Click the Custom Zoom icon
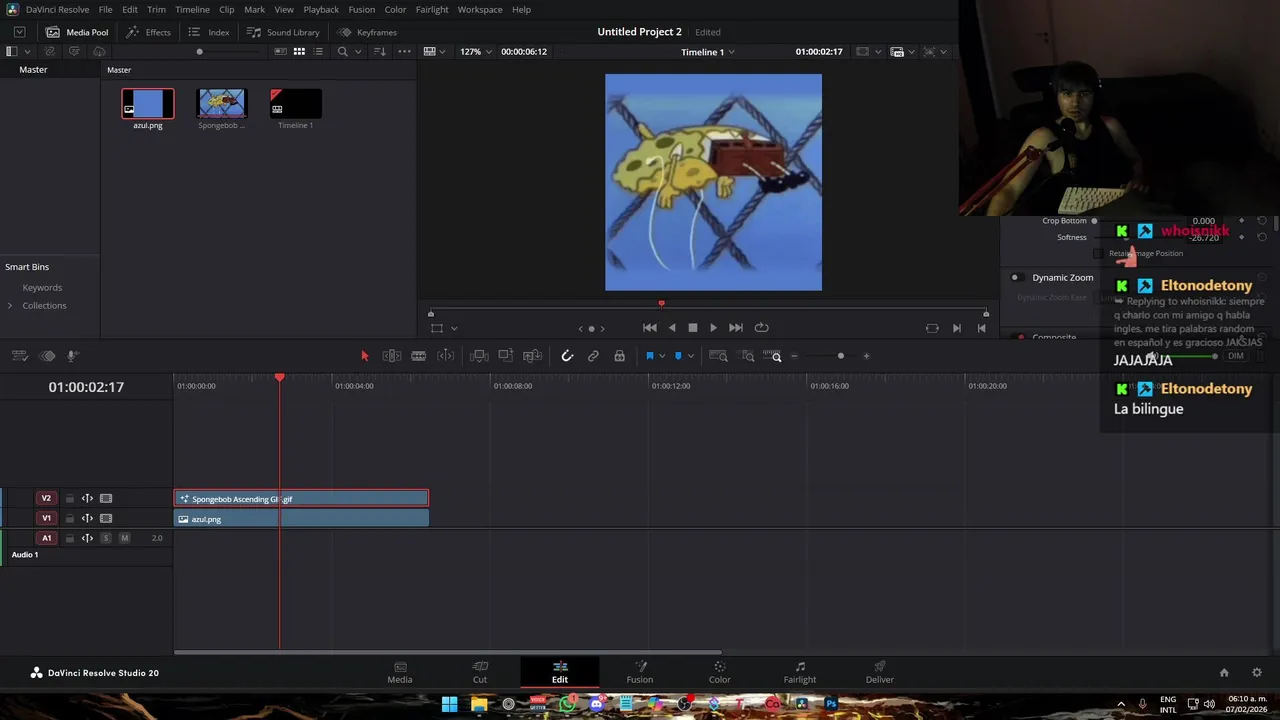The width and height of the screenshot is (1280, 720). point(773,356)
